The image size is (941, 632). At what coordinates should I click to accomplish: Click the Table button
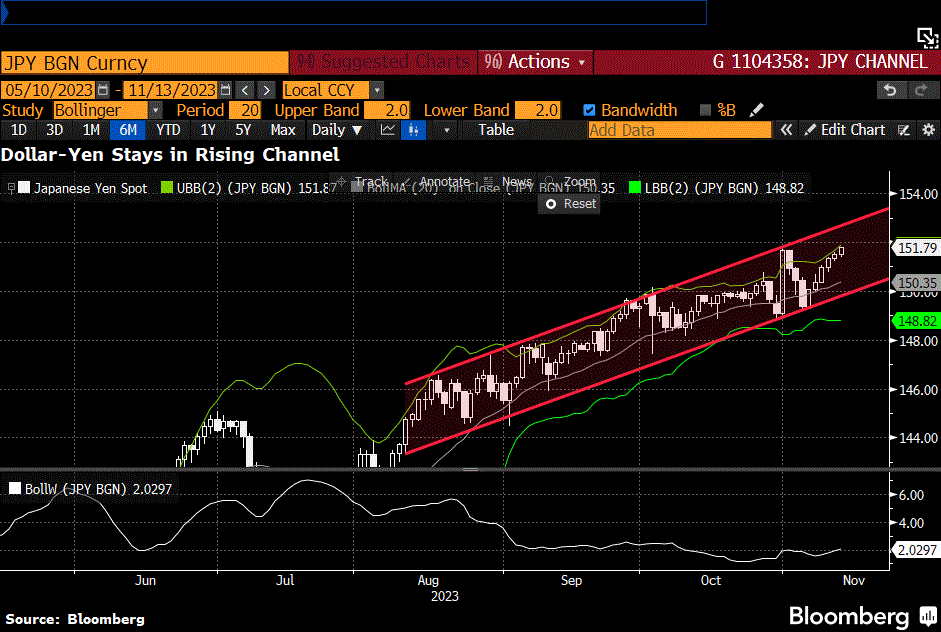coord(496,130)
